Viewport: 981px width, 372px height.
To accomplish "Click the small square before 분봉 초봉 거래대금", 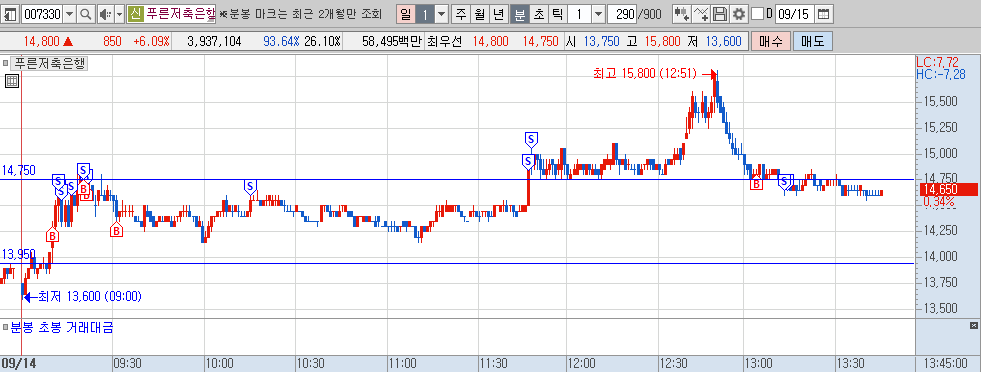I will 5,326.
